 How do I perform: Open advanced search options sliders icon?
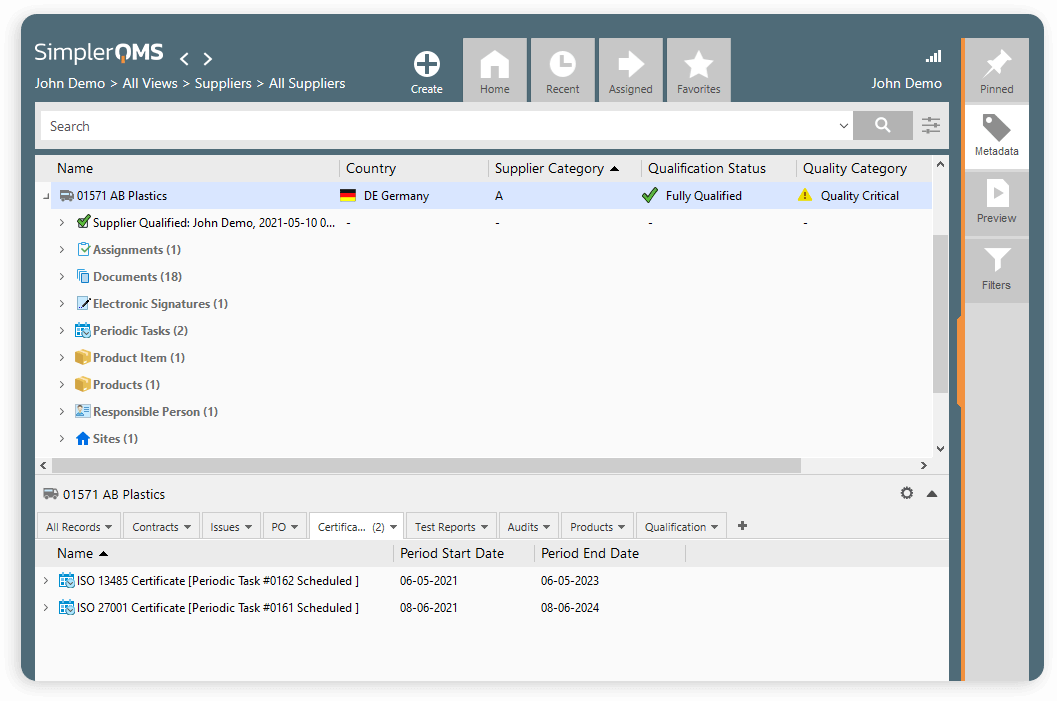(931, 125)
